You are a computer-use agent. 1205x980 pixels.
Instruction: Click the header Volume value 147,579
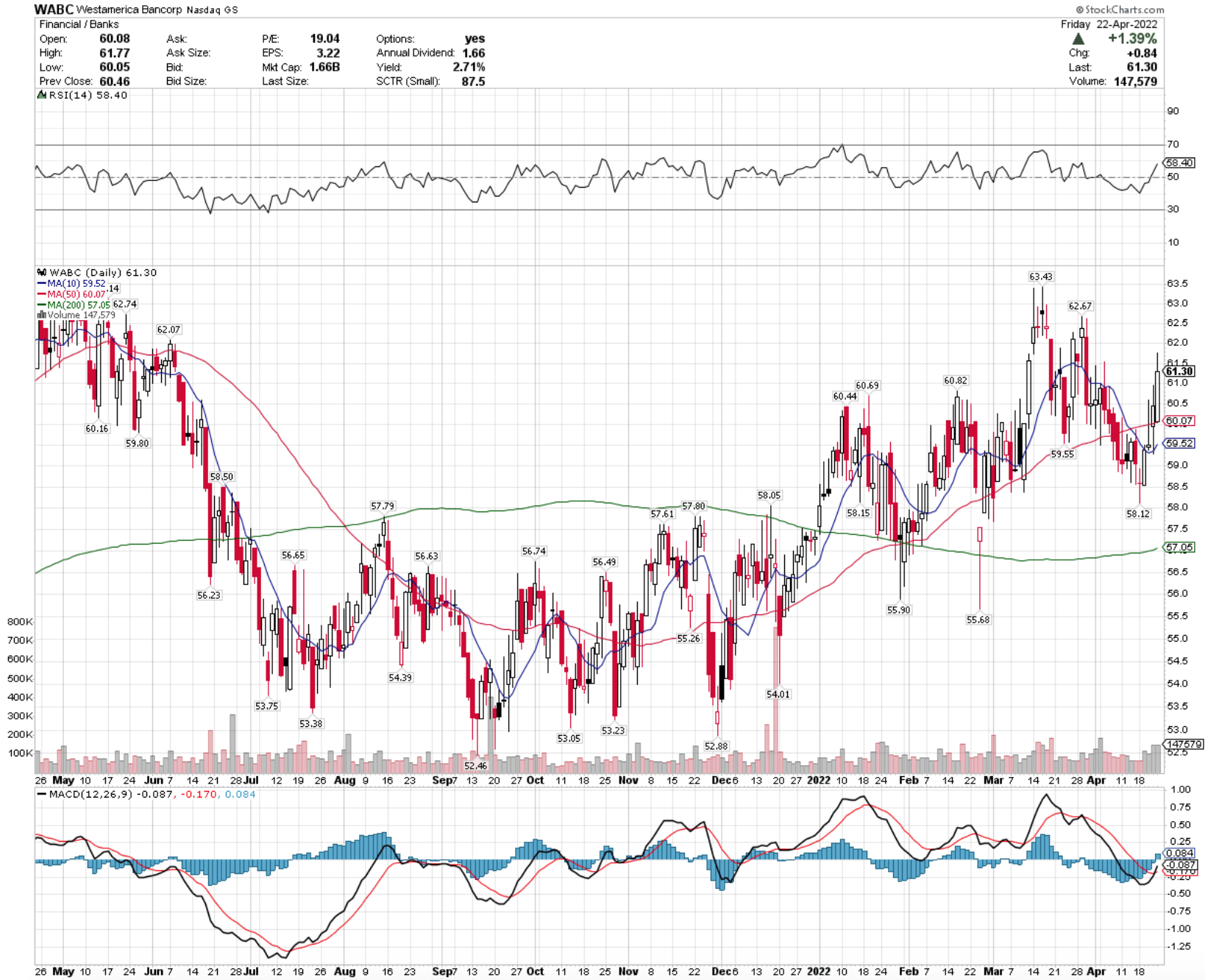[x=1135, y=82]
